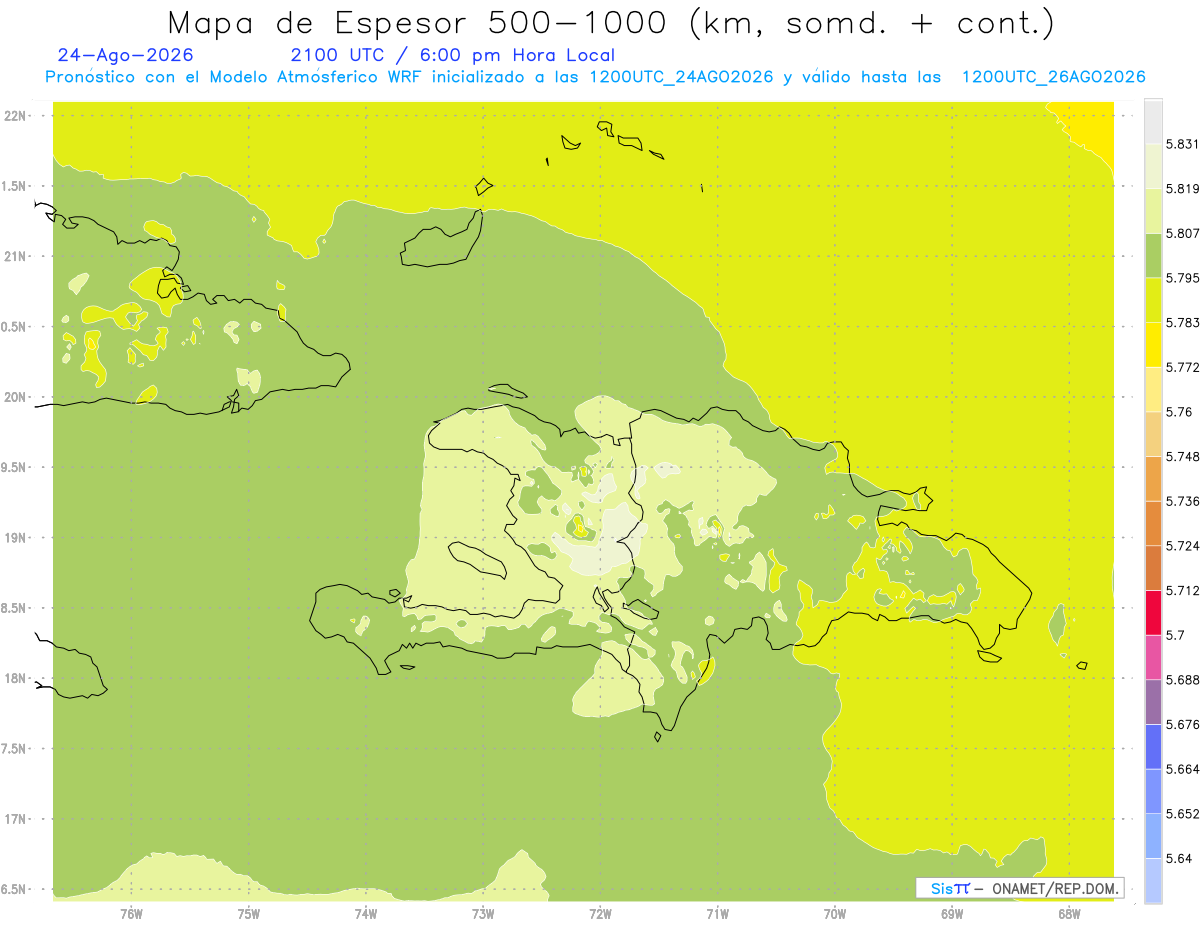
Task: Pick the orange legend swatch between 5.736 and 5.724
Action: coord(1153,523)
